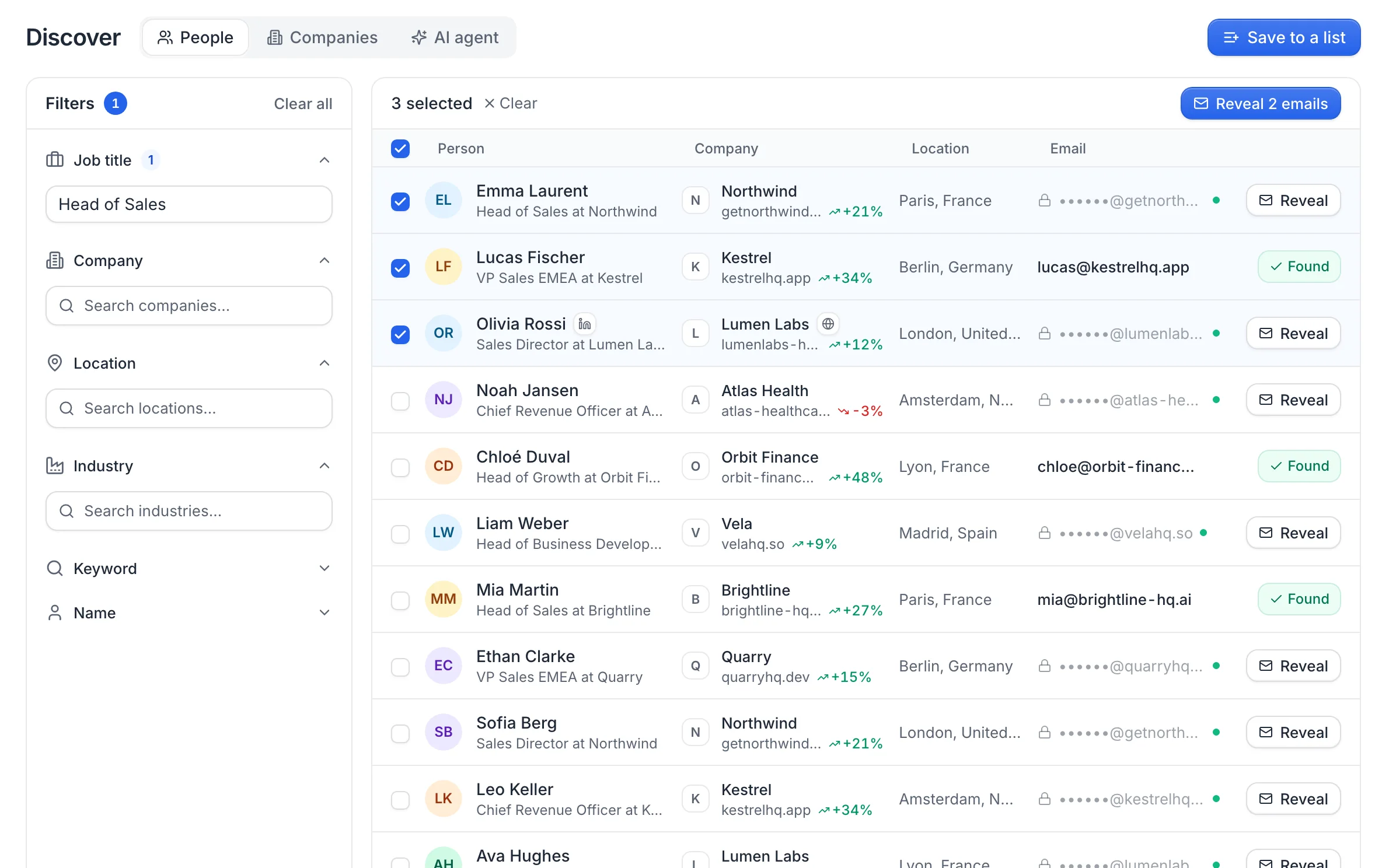Image resolution: width=1389 pixels, height=868 pixels.
Task: Open the AI agent tab
Action: click(455, 37)
